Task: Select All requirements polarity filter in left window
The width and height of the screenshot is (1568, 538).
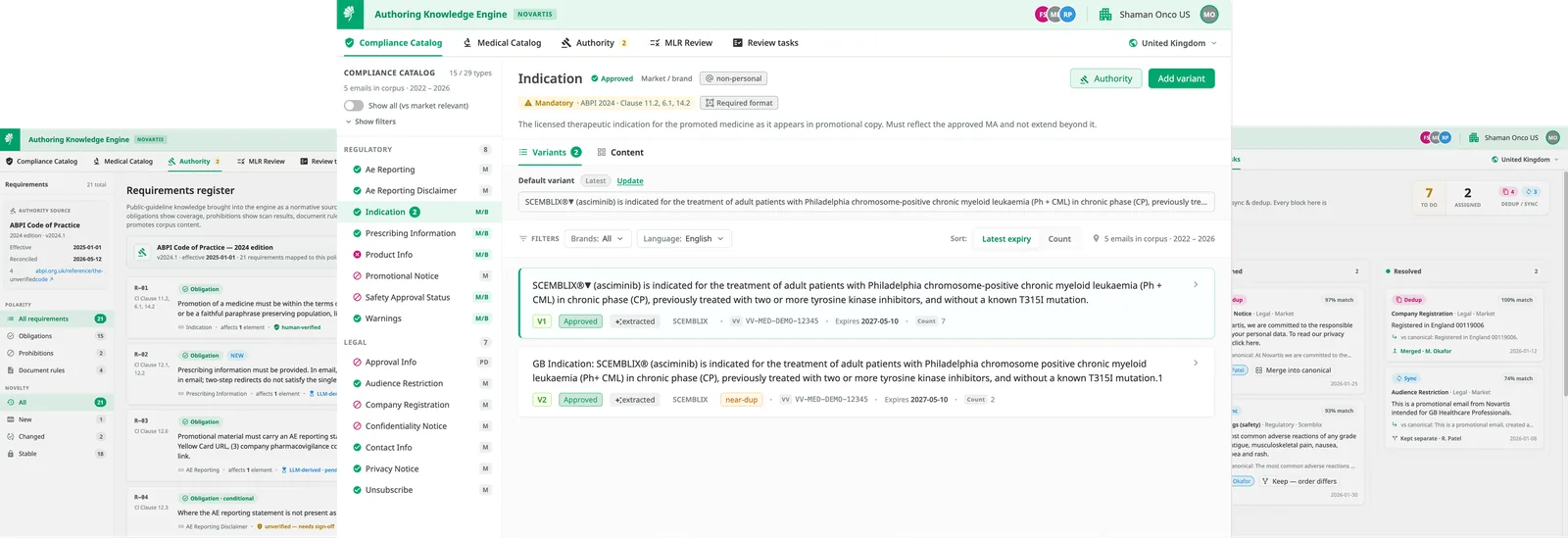Action: pos(57,318)
